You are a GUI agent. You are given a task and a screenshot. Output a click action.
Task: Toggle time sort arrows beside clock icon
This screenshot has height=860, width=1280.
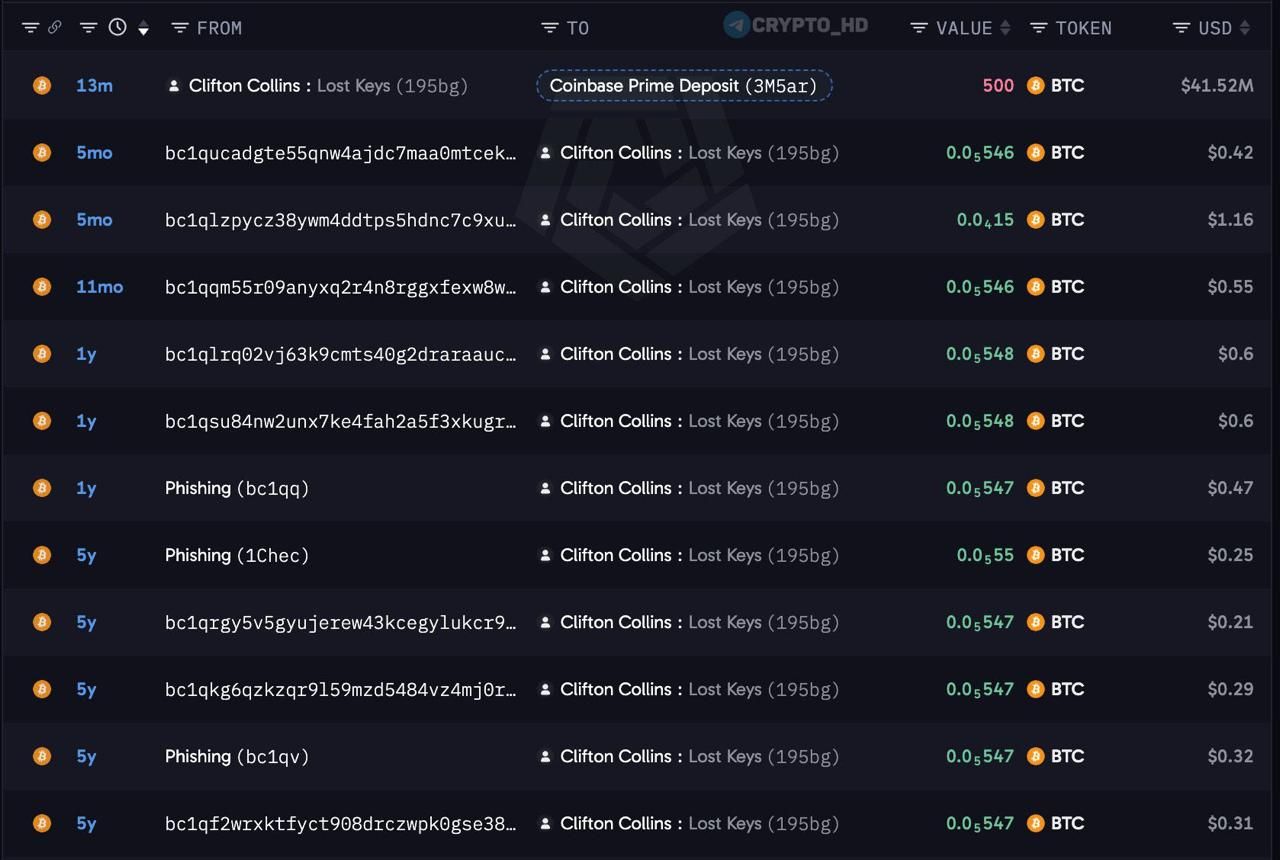pos(144,28)
